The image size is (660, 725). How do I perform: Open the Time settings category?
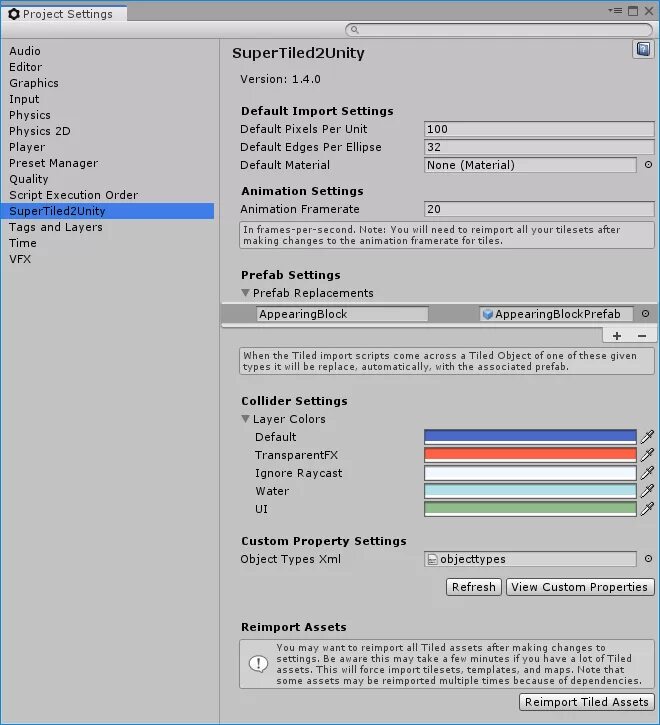[x=23, y=243]
